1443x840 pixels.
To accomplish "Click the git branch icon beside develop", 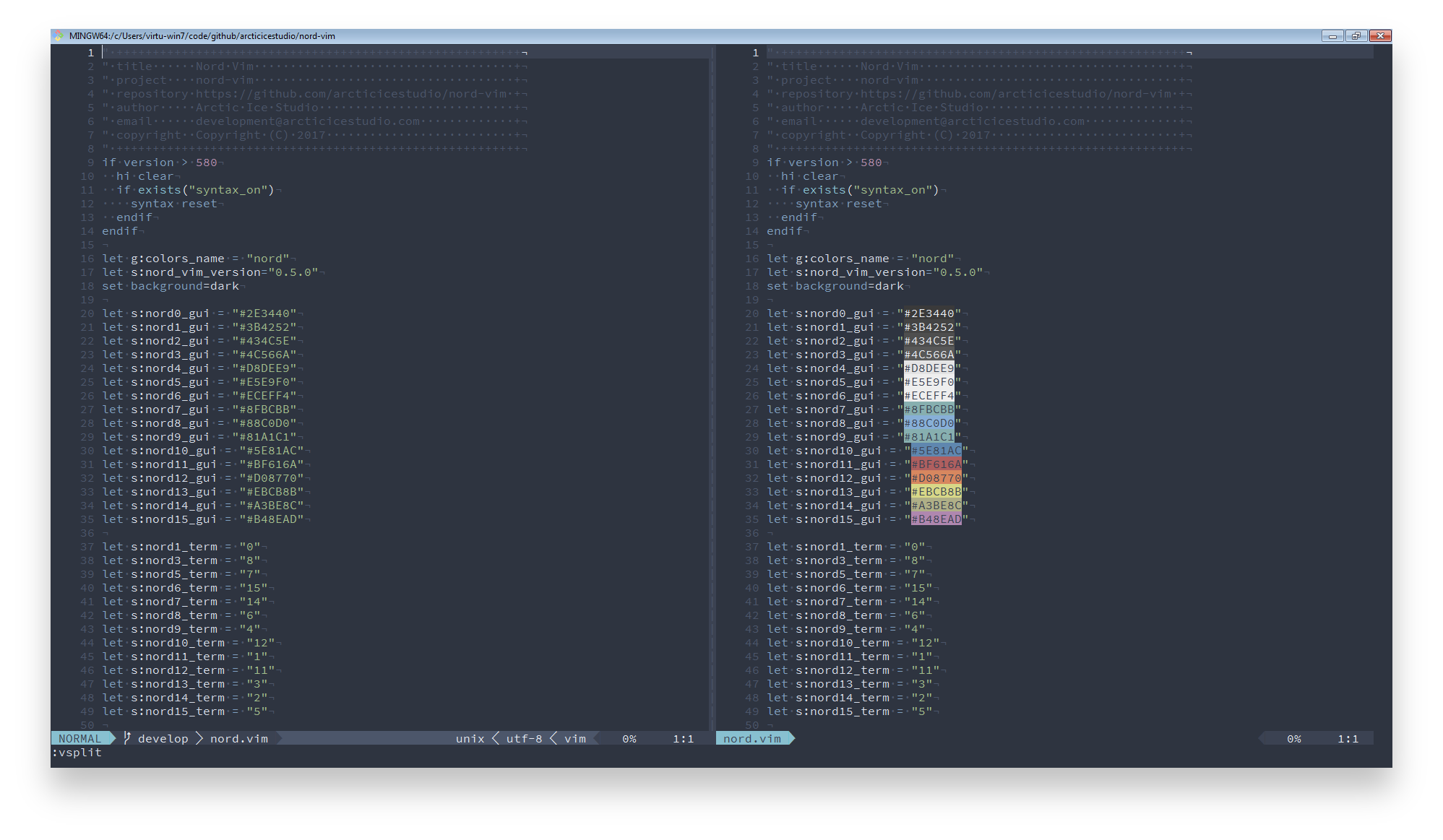I will [x=127, y=738].
